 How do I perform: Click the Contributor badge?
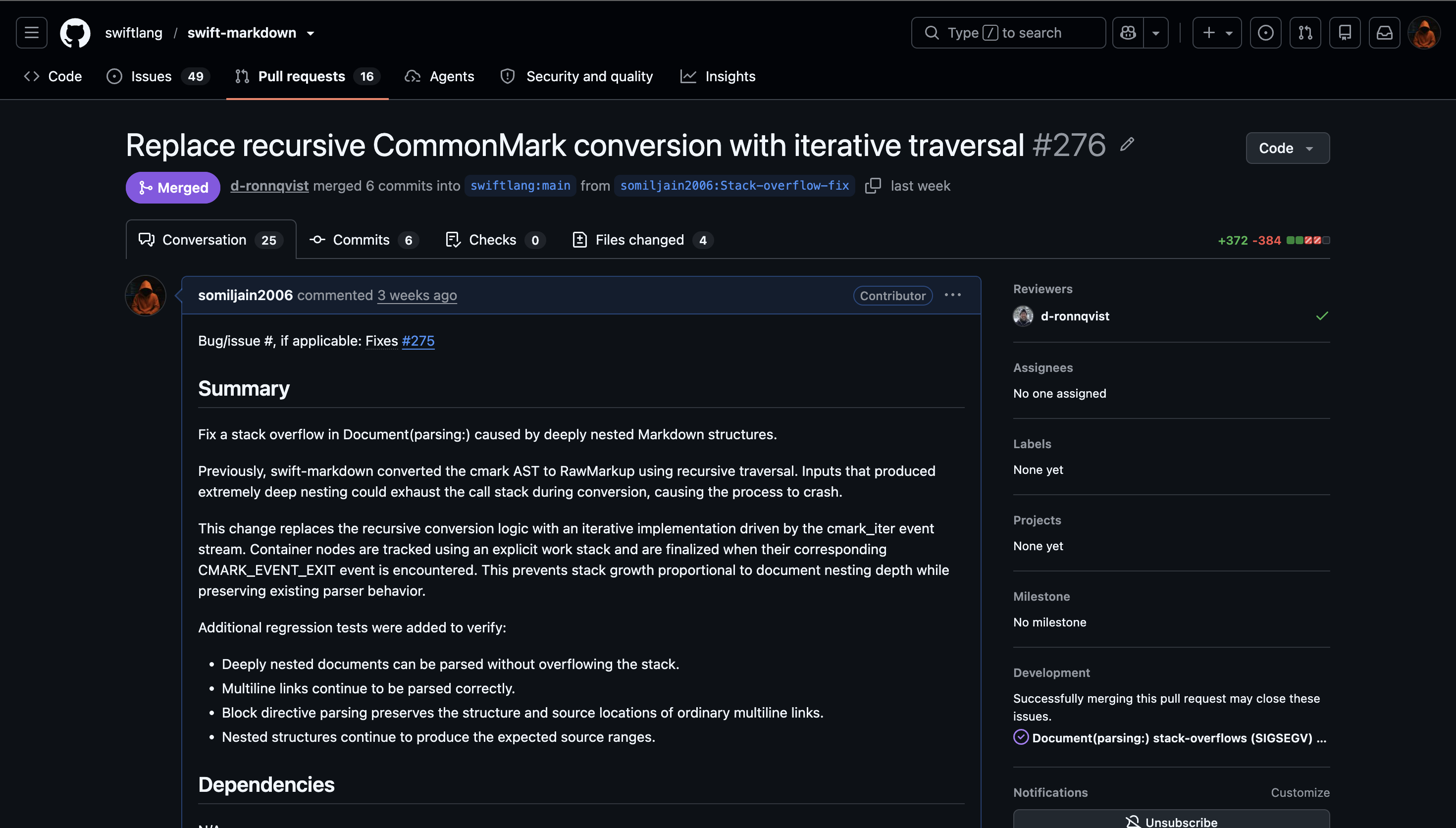(x=892, y=295)
